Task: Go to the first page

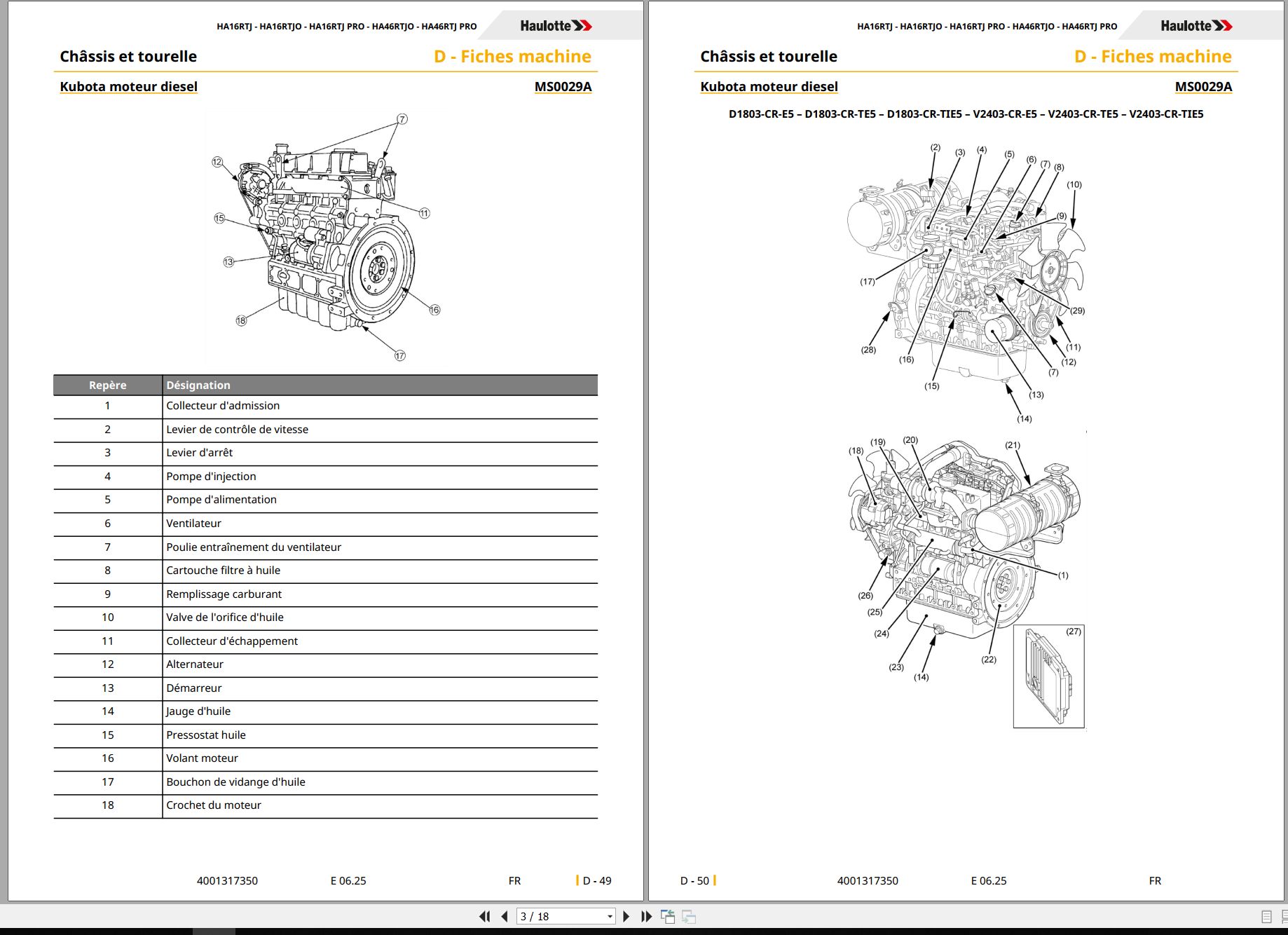Action: point(484,916)
